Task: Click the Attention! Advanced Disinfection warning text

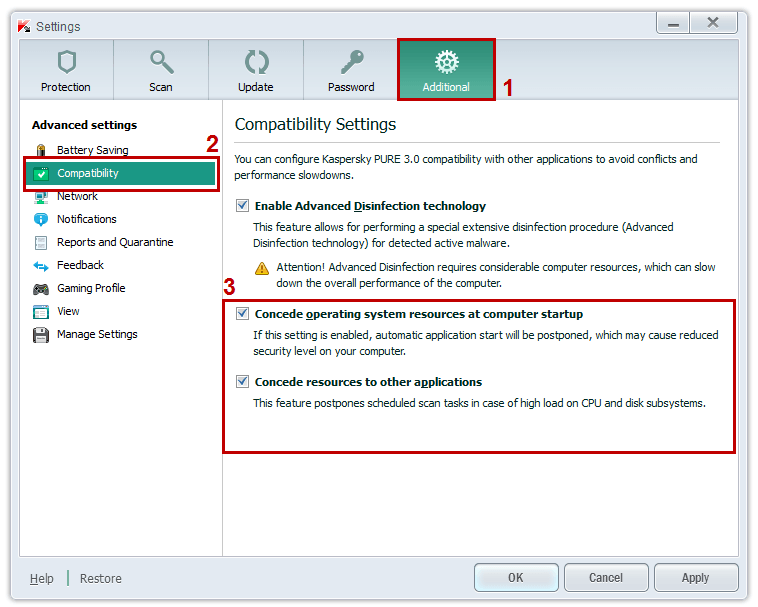Action: [x=496, y=275]
